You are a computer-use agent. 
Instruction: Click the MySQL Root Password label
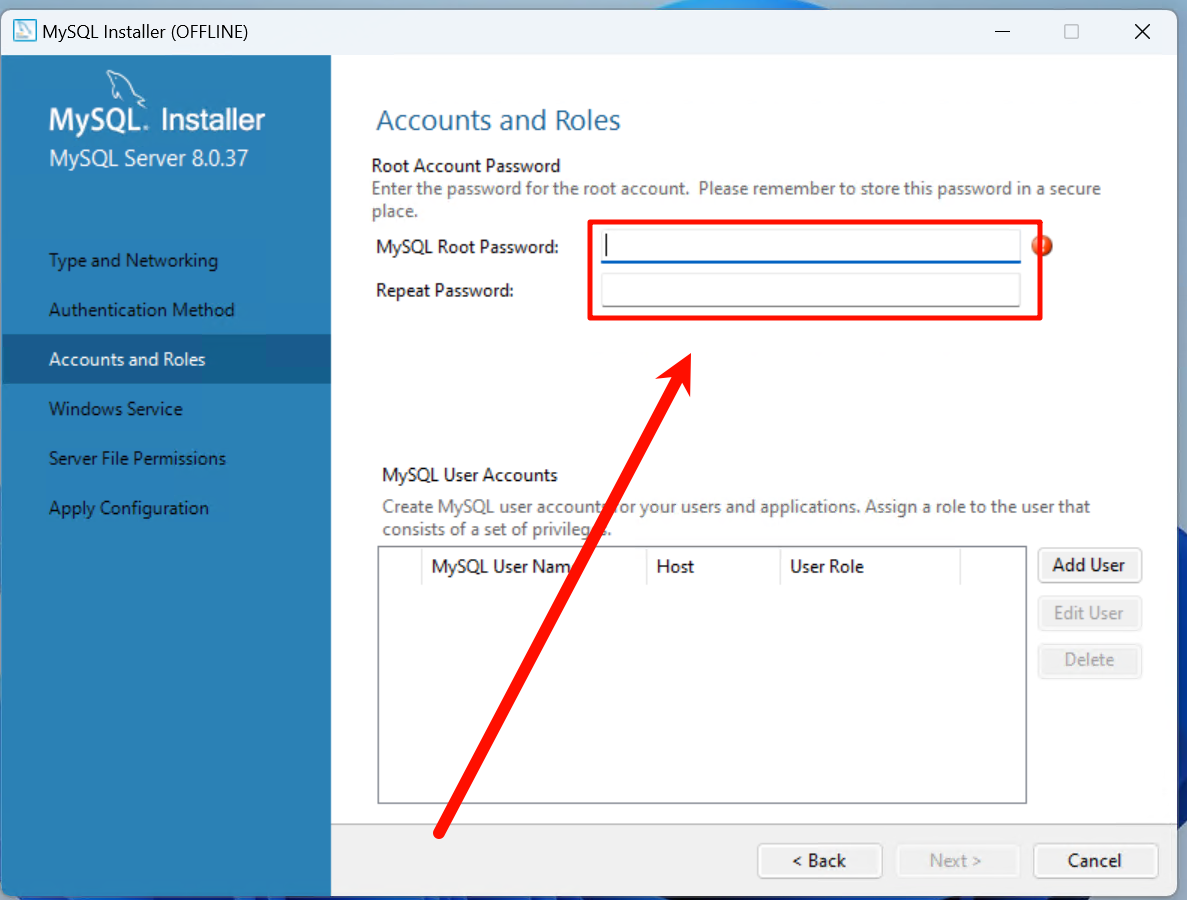tap(467, 247)
